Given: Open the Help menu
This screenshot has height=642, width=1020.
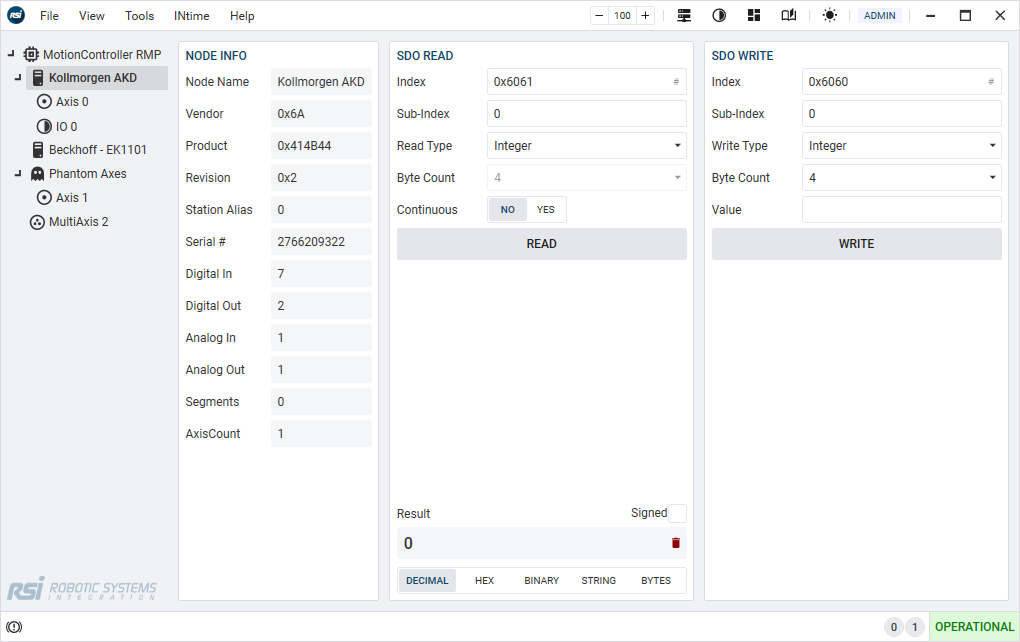Looking at the screenshot, I should 242,16.
